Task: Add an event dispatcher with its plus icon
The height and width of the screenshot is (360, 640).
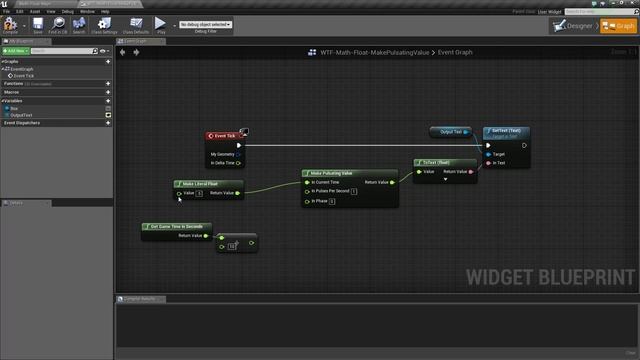Action: pyautogui.click(x=108, y=123)
